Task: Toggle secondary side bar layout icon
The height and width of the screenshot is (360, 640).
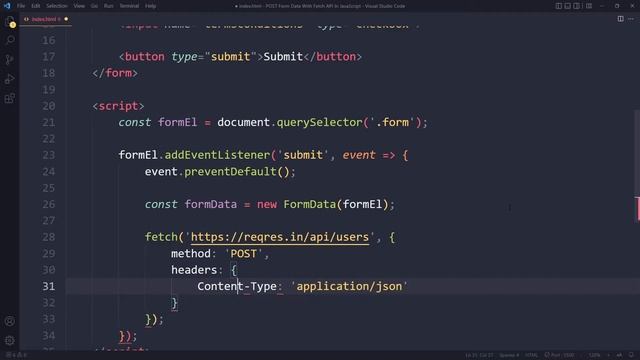Action: (x=576, y=6)
